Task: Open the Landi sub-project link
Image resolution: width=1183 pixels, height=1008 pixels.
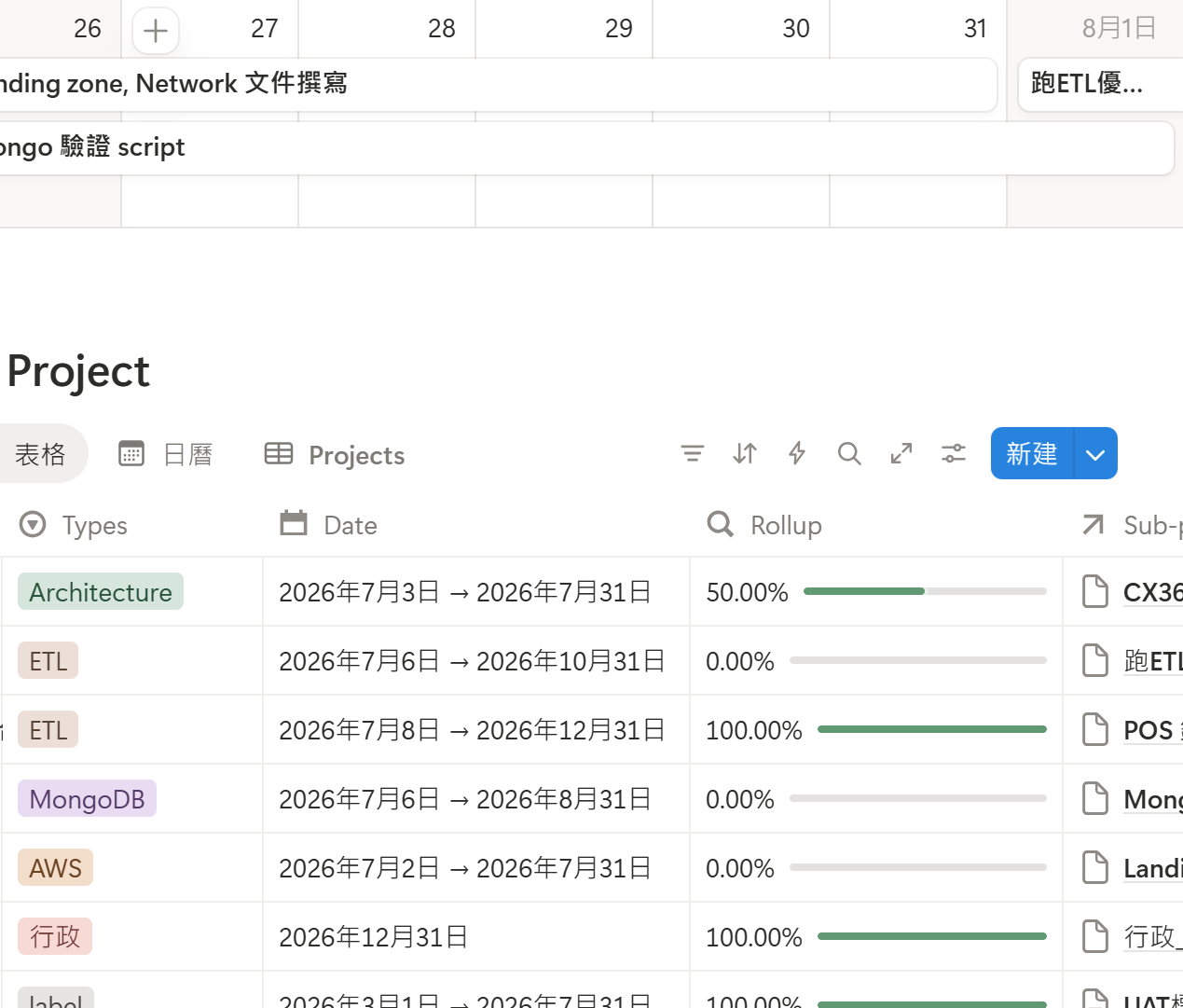Action: [1152, 868]
